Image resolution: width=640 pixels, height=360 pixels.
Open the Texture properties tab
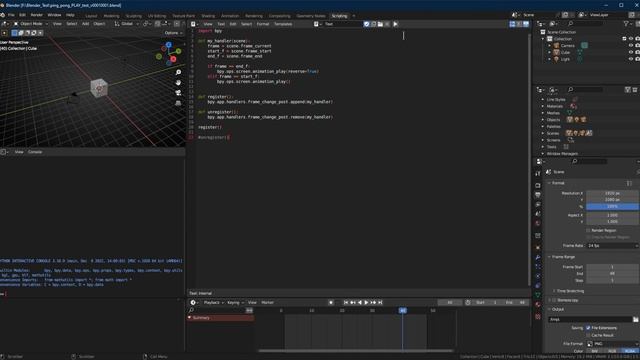coord(538,316)
